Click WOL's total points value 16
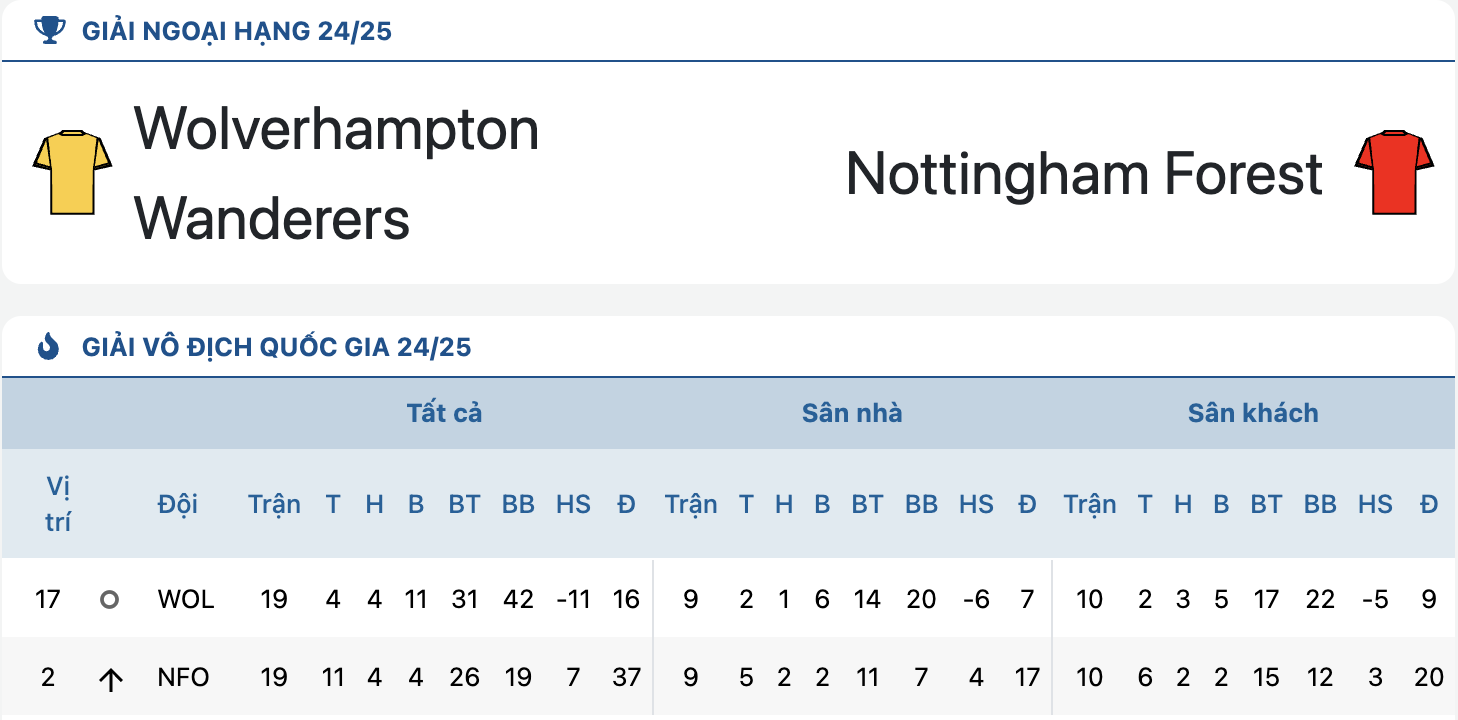 coord(626,600)
